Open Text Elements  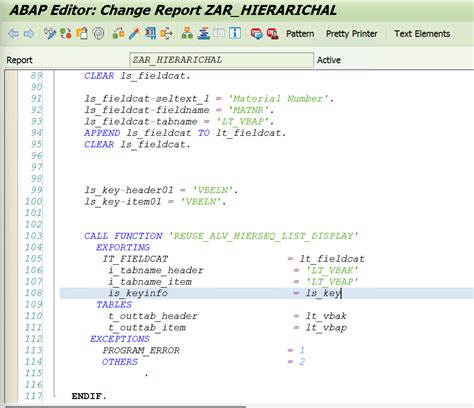422,34
